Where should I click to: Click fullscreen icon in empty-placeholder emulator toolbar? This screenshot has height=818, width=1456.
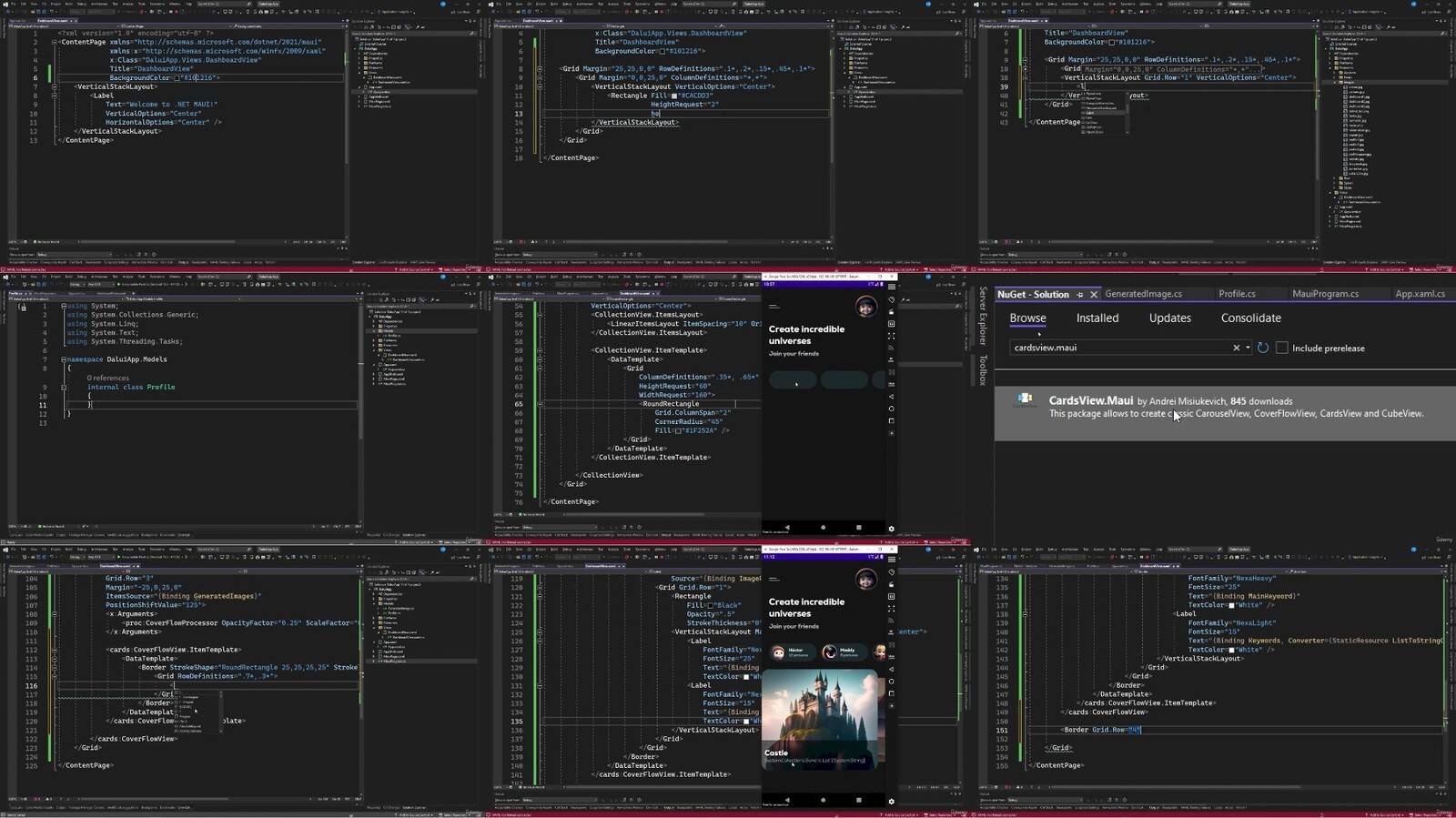point(891,336)
